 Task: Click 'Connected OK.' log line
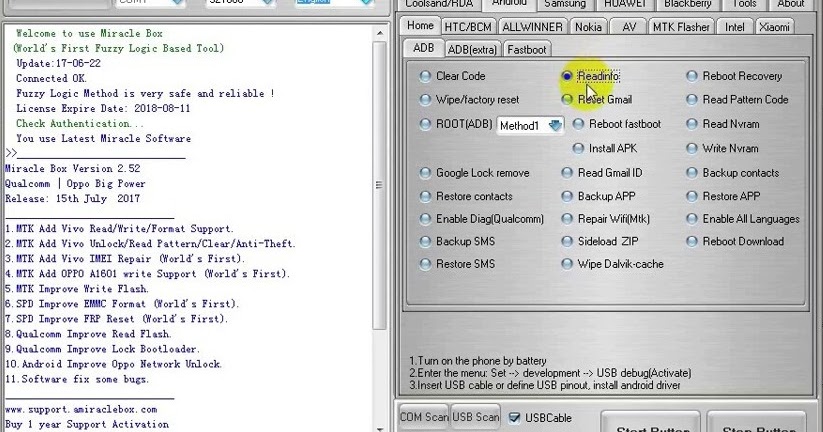click(x=51, y=78)
